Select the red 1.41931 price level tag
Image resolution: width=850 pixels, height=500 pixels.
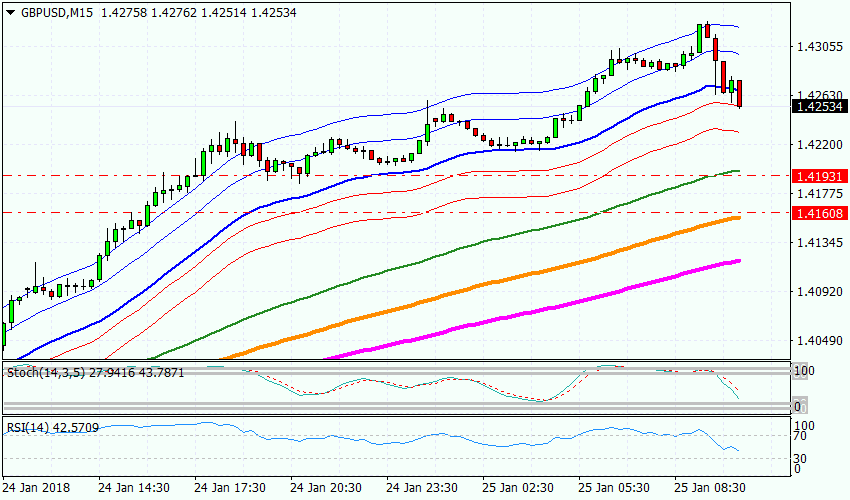coord(816,176)
